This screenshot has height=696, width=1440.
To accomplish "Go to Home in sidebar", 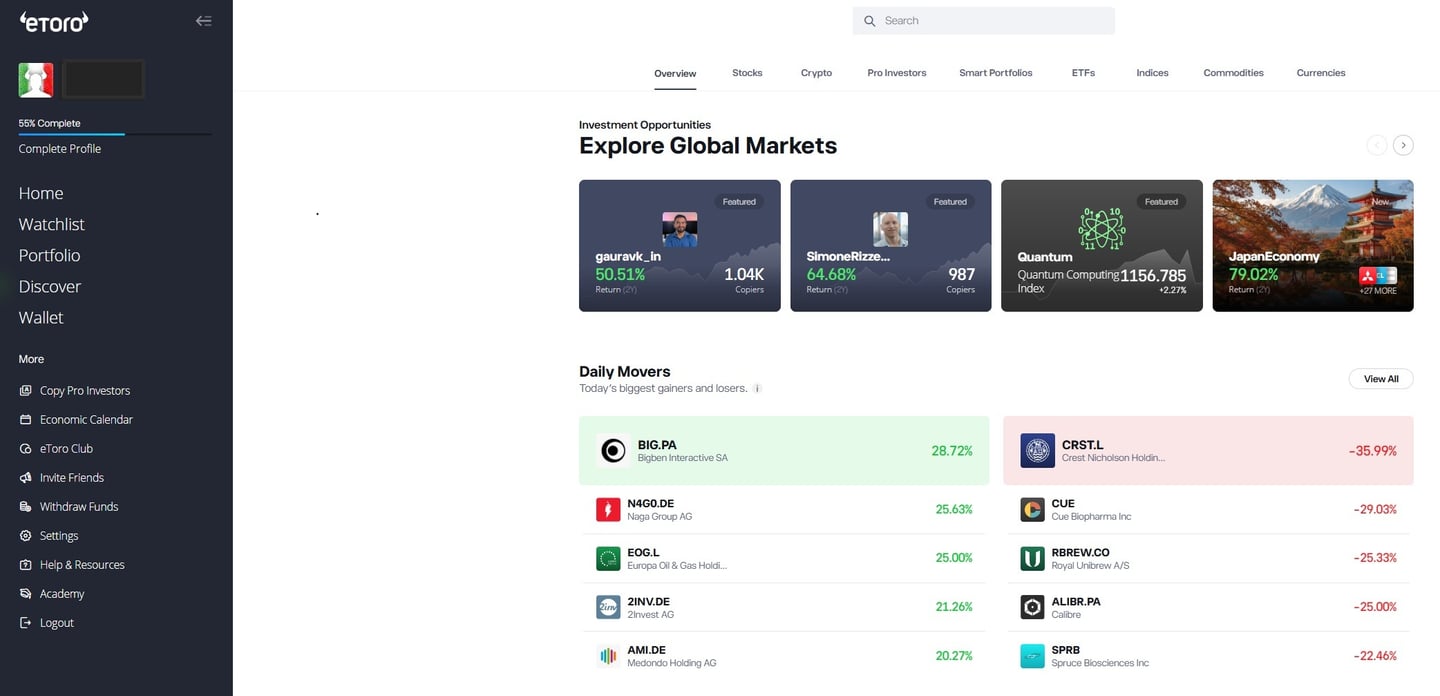I will 41,194.
